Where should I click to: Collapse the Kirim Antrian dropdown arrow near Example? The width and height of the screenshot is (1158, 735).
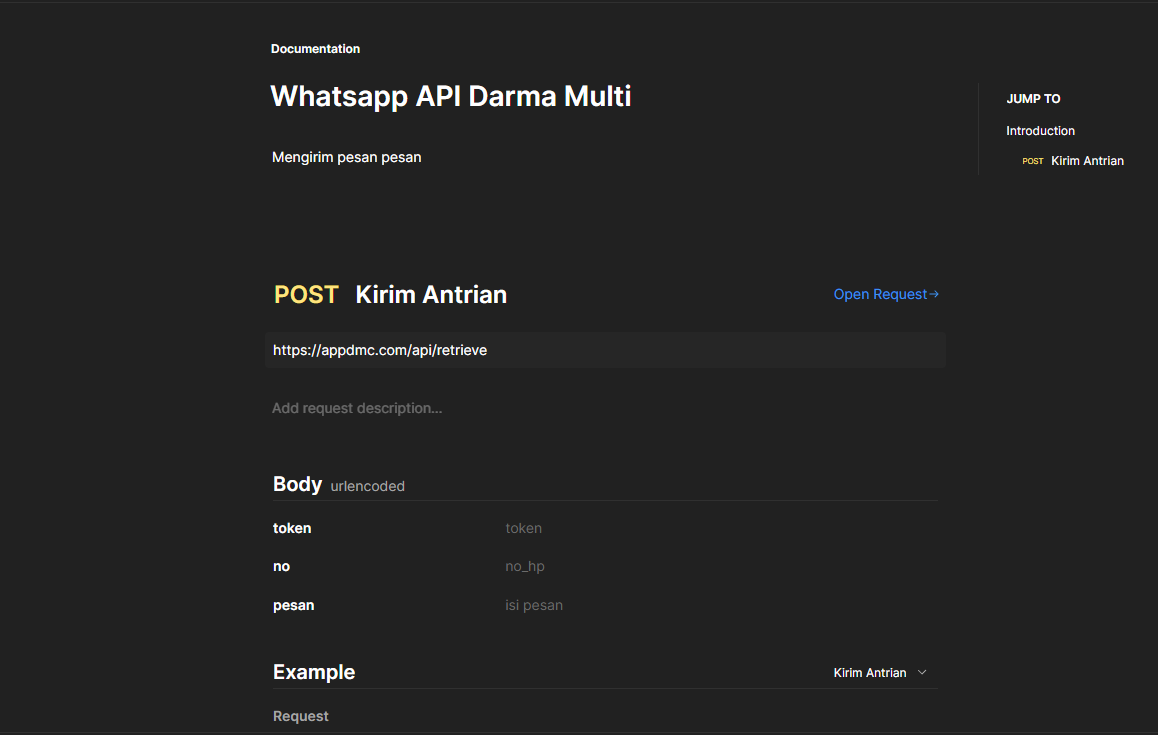click(x=921, y=672)
